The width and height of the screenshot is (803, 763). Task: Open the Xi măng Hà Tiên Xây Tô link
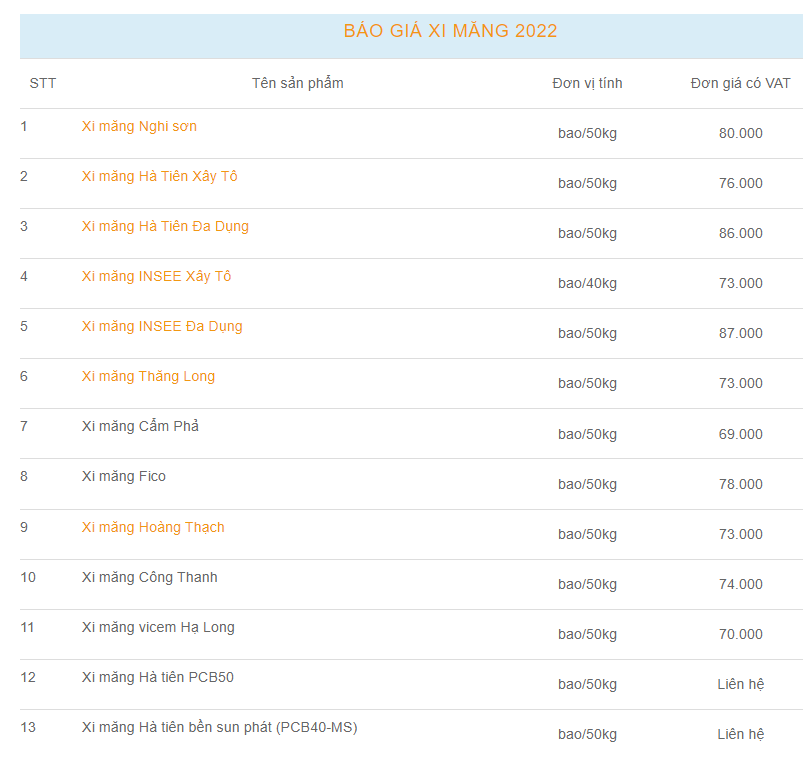[159, 177]
